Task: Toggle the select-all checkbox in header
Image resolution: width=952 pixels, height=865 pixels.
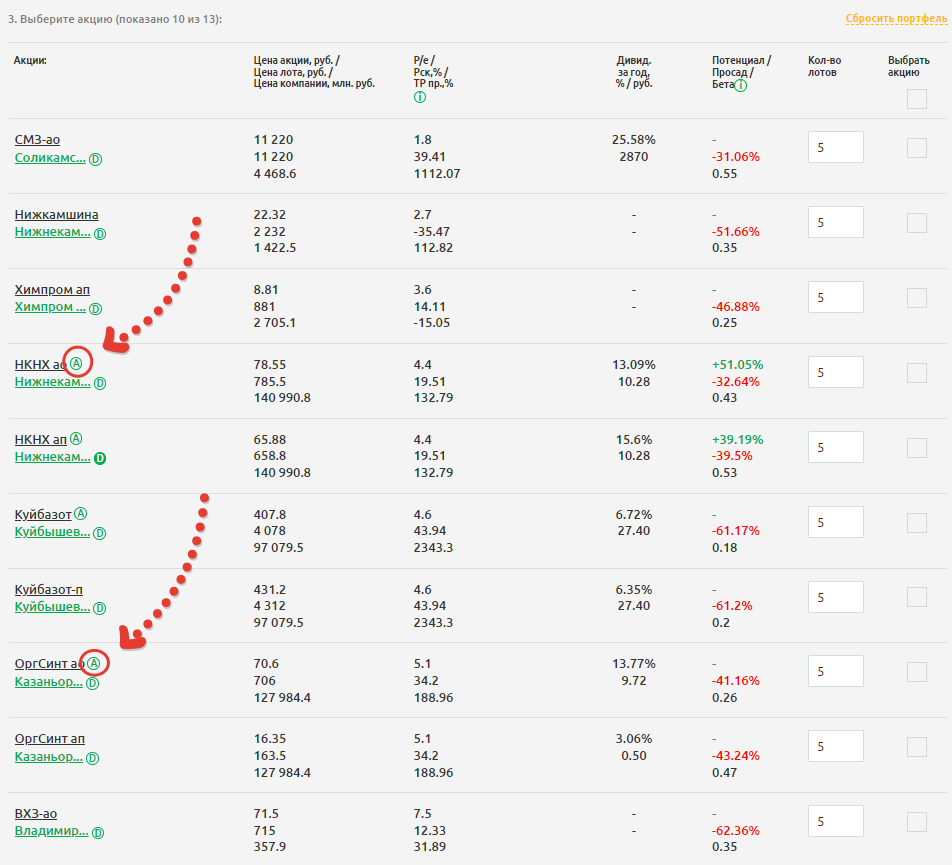Action: 916,99
